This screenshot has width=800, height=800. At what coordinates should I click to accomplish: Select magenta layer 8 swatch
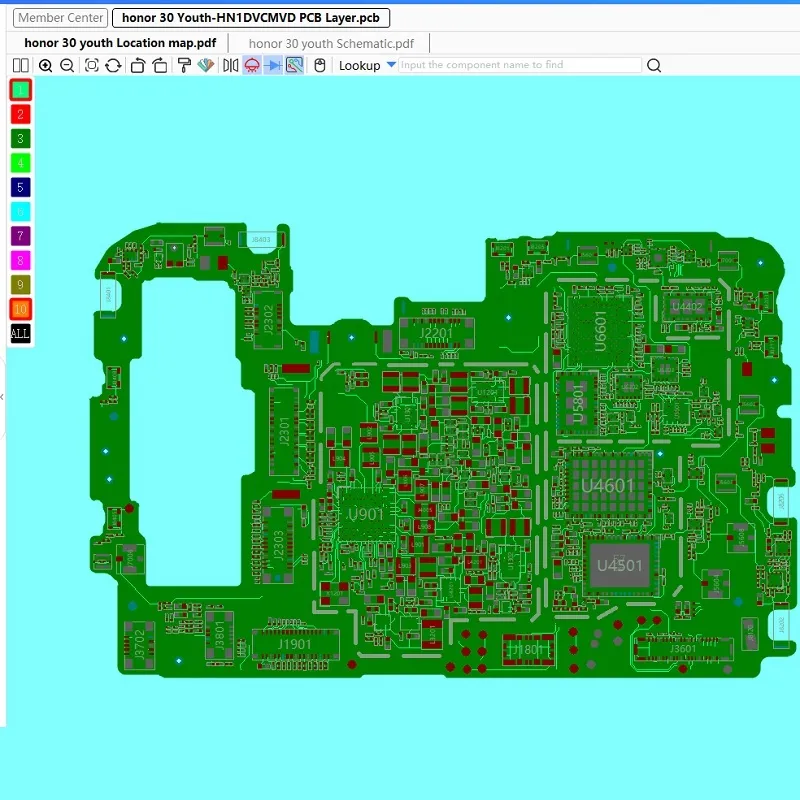click(x=20, y=260)
